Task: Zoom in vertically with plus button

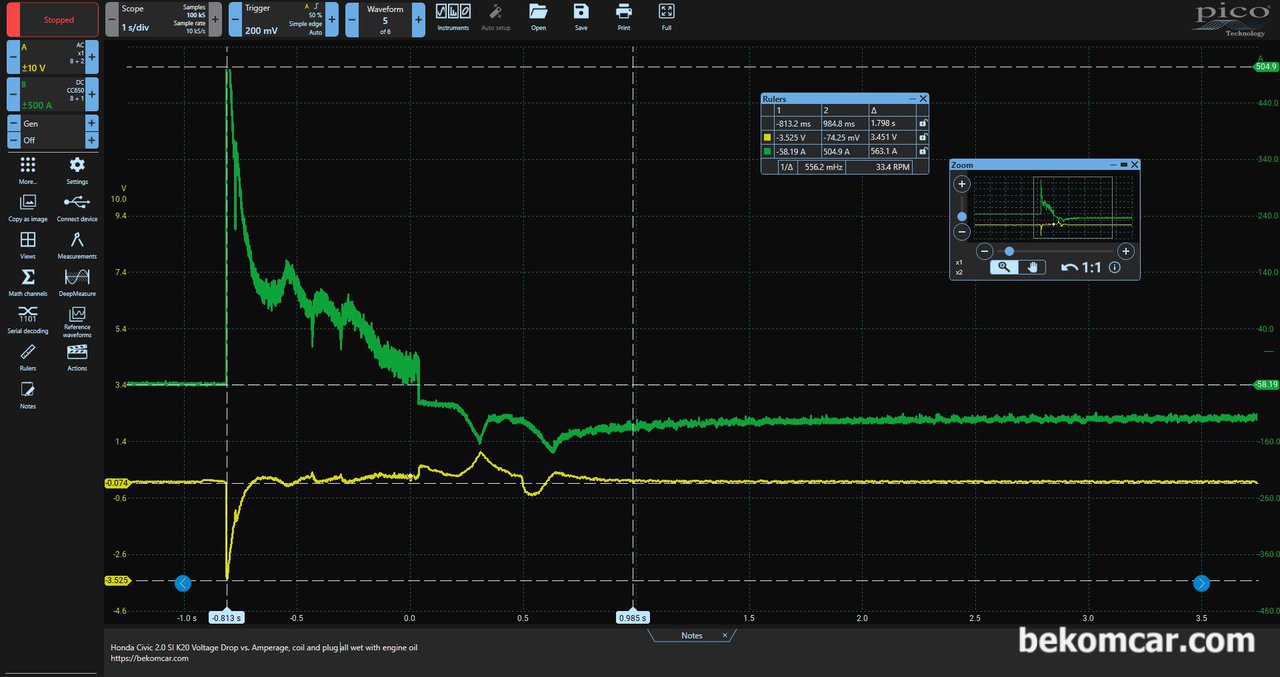Action: [x=962, y=184]
